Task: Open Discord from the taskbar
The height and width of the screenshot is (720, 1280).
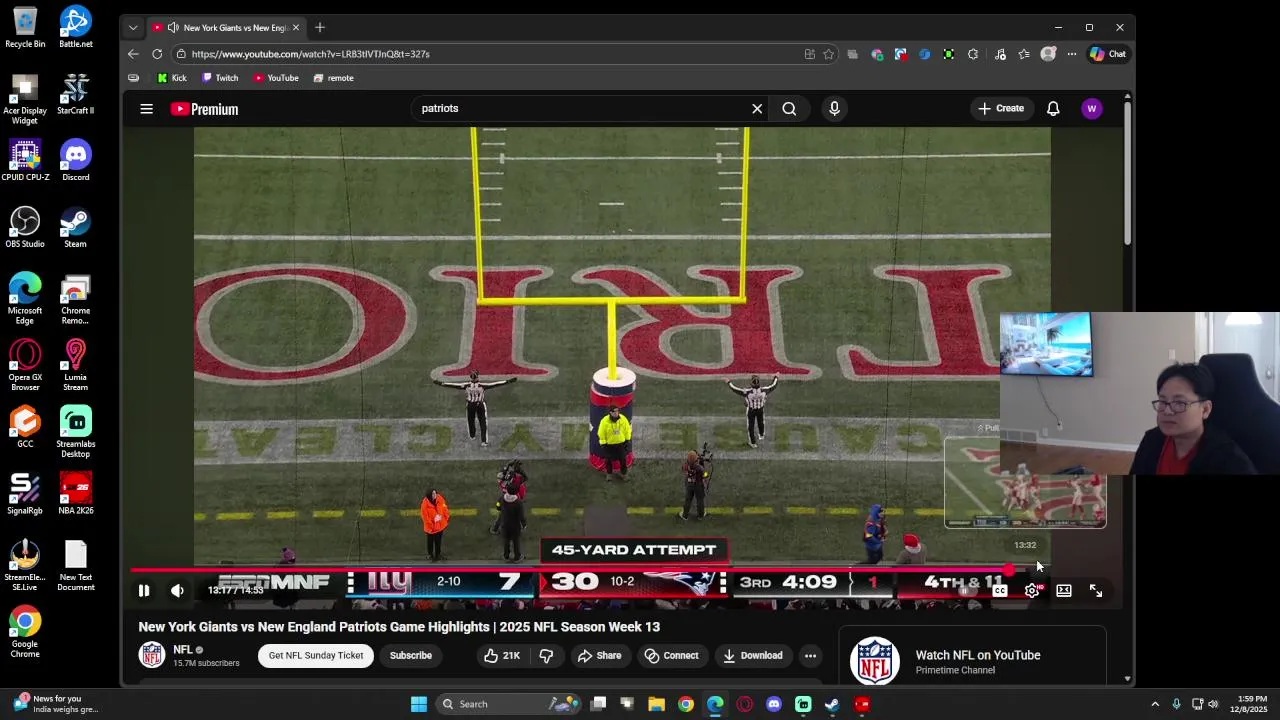Action: 774,704
